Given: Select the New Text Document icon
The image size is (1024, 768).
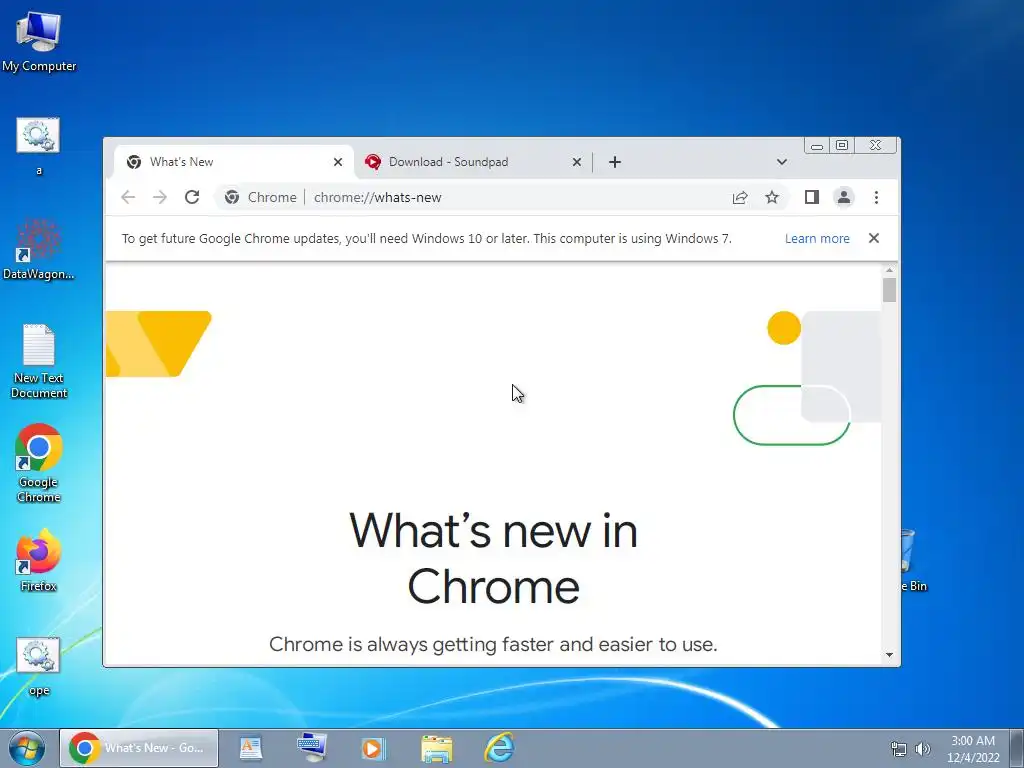Looking at the screenshot, I should (39, 360).
